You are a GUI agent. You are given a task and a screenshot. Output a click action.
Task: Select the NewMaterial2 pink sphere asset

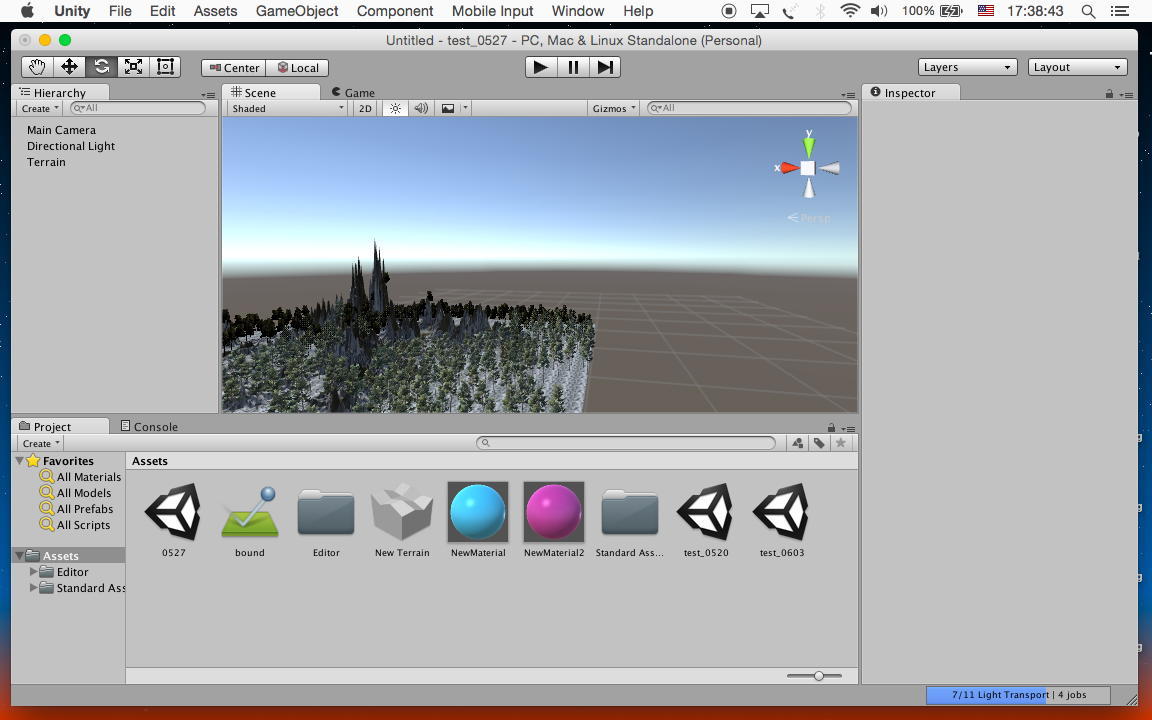point(554,512)
